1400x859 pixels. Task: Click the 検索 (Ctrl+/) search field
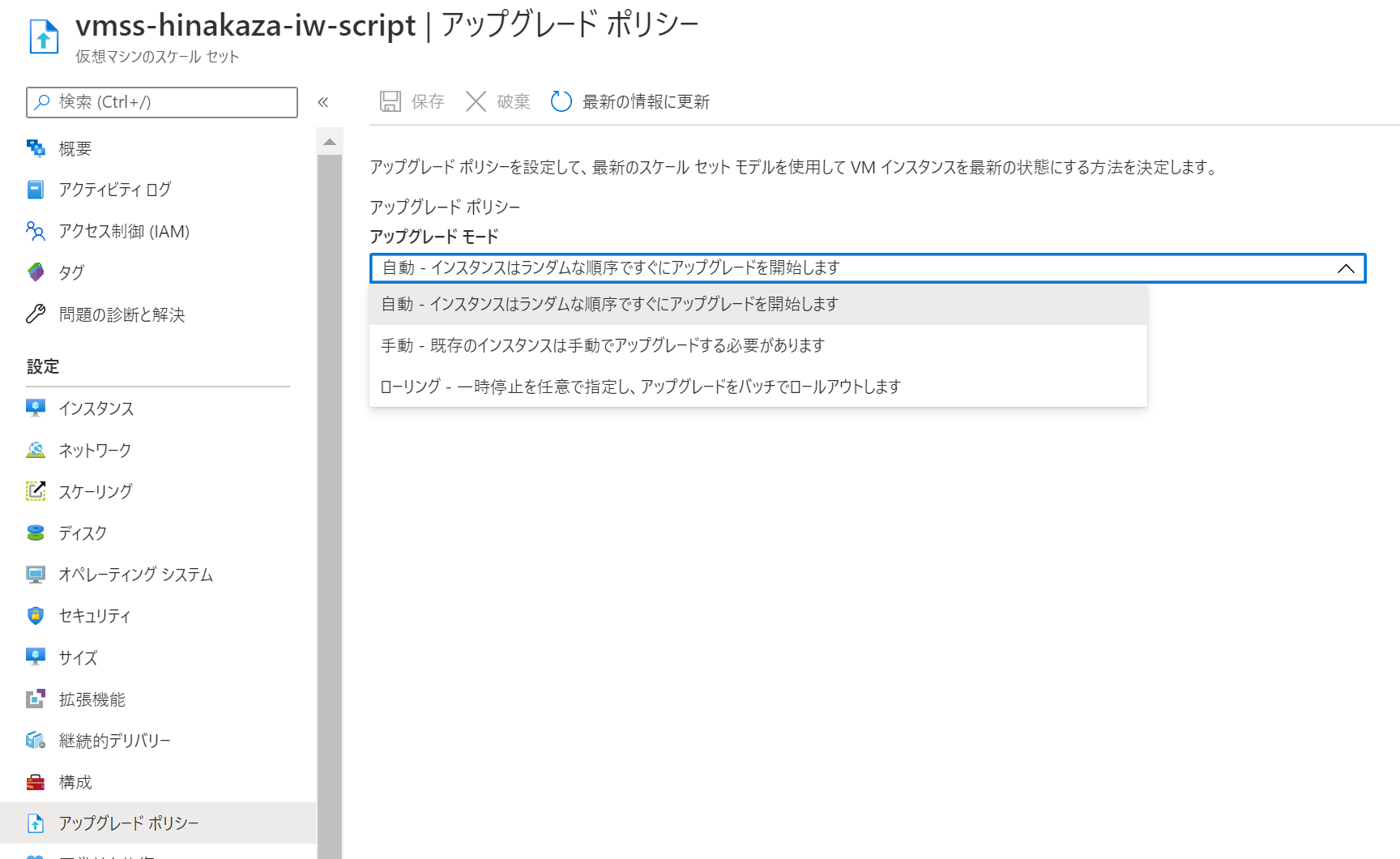tap(162, 102)
